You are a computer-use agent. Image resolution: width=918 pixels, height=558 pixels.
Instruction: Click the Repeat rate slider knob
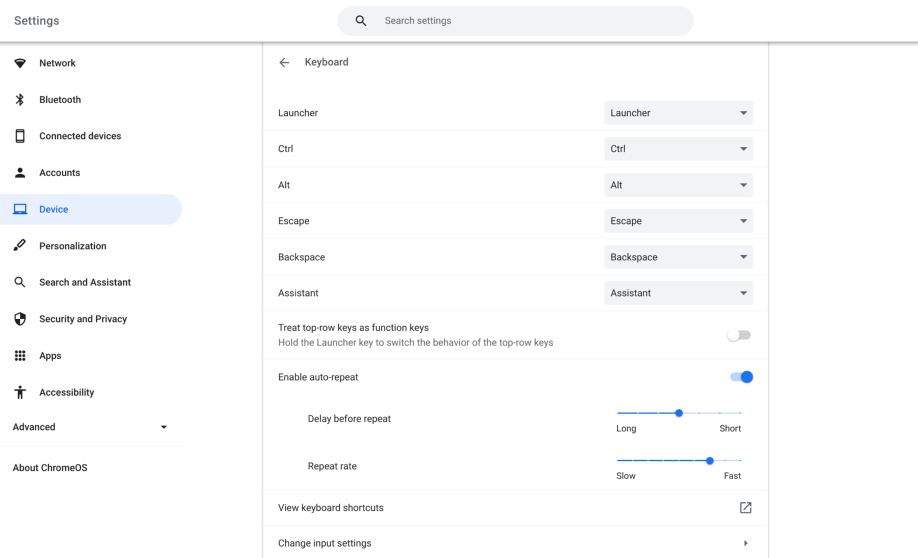click(710, 461)
